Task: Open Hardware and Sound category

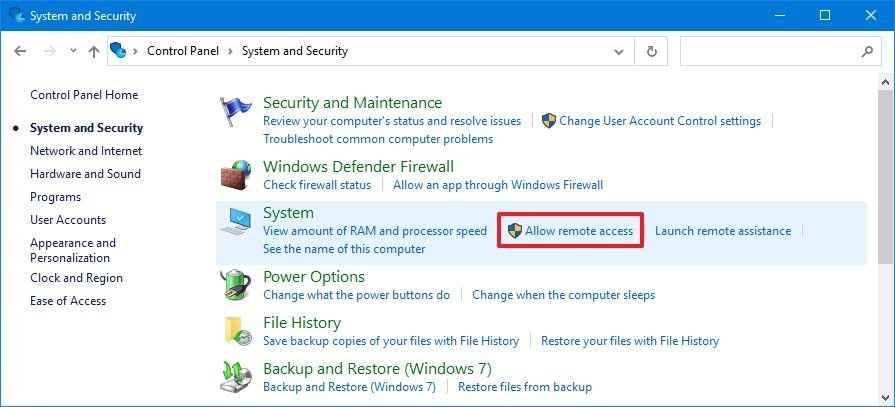Action: coord(85,174)
